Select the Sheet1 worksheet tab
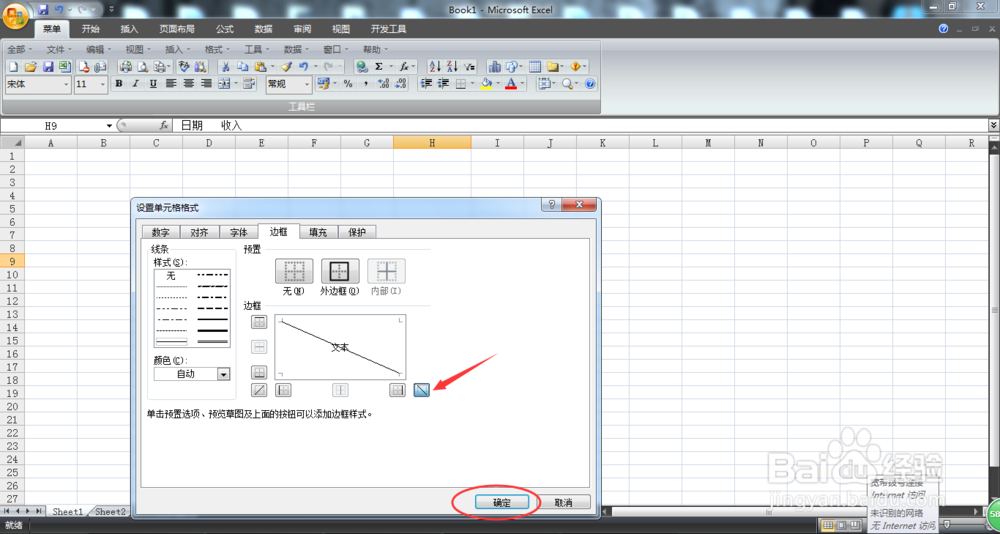Screen dimensions: 1000x534 pos(68,512)
